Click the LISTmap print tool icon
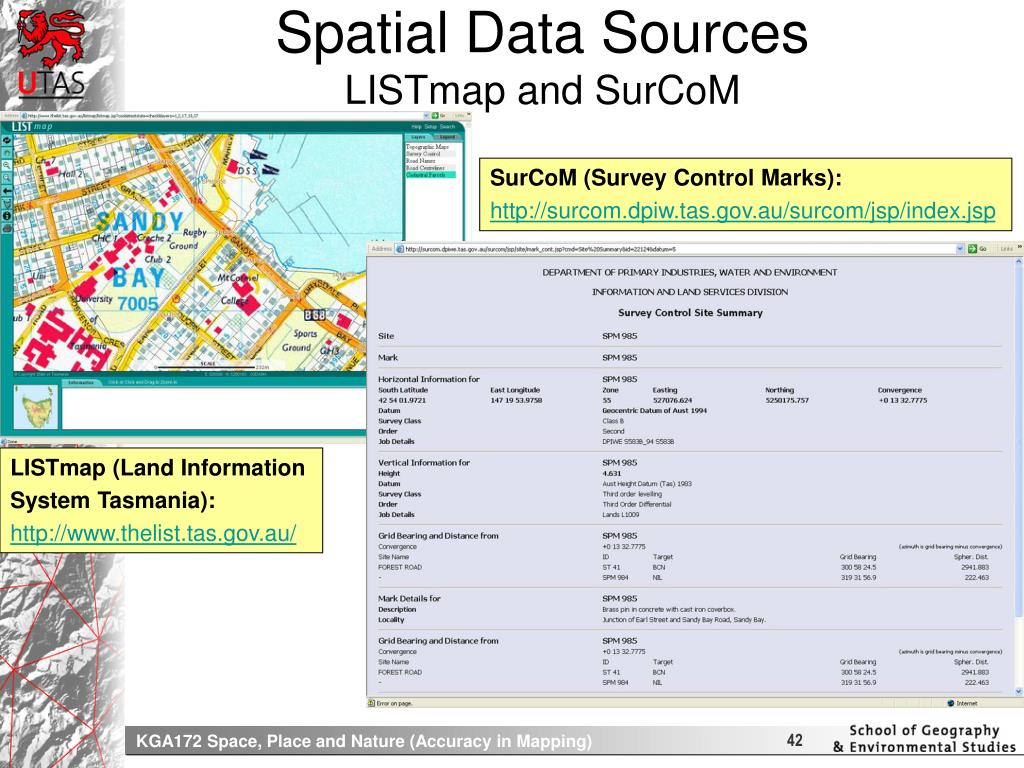 click(7, 228)
